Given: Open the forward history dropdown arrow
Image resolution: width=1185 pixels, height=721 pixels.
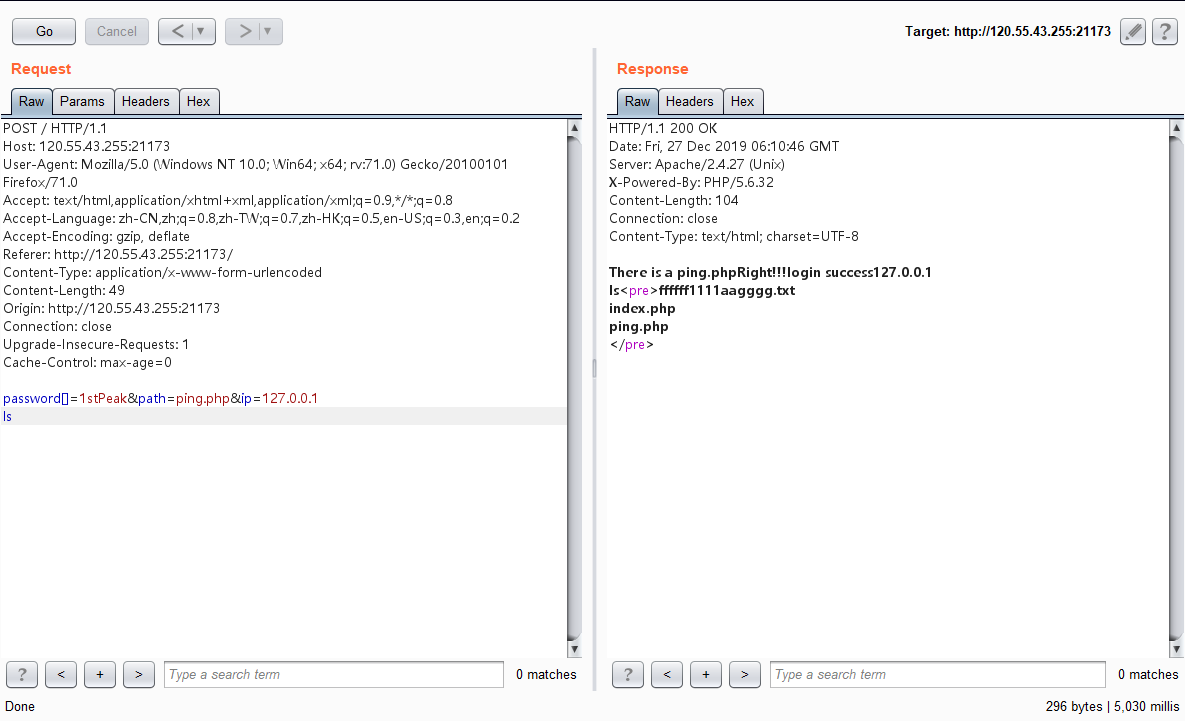Looking at the screenshot, I should (x=268, y=31).
